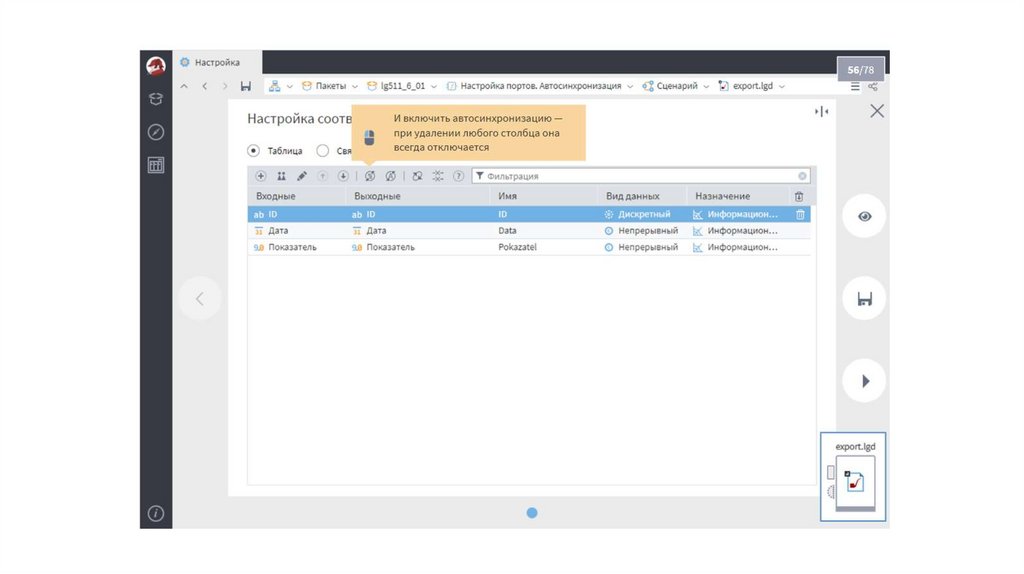The width and height of the screenshot is (1024, 574).
Task: Click the help question mark icon
Action: tap(459, 176)
